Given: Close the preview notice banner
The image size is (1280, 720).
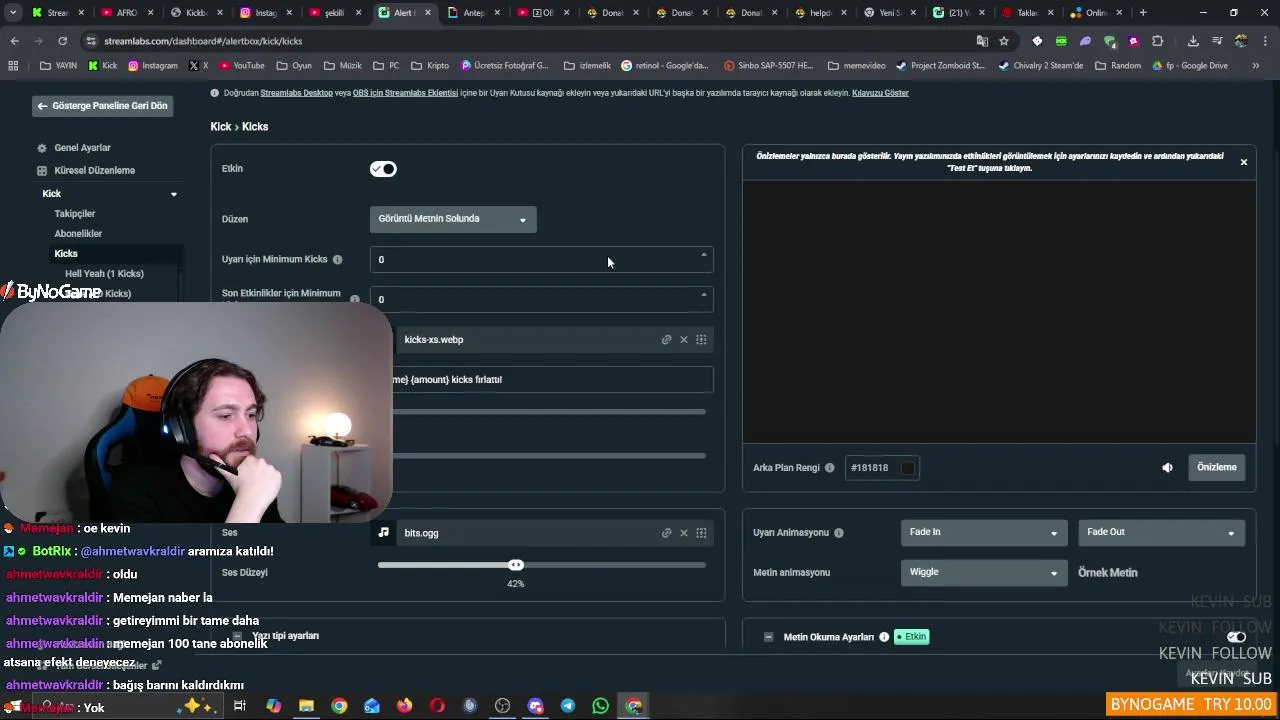Looking at the screenshot, I should (x=1244, y=162).
